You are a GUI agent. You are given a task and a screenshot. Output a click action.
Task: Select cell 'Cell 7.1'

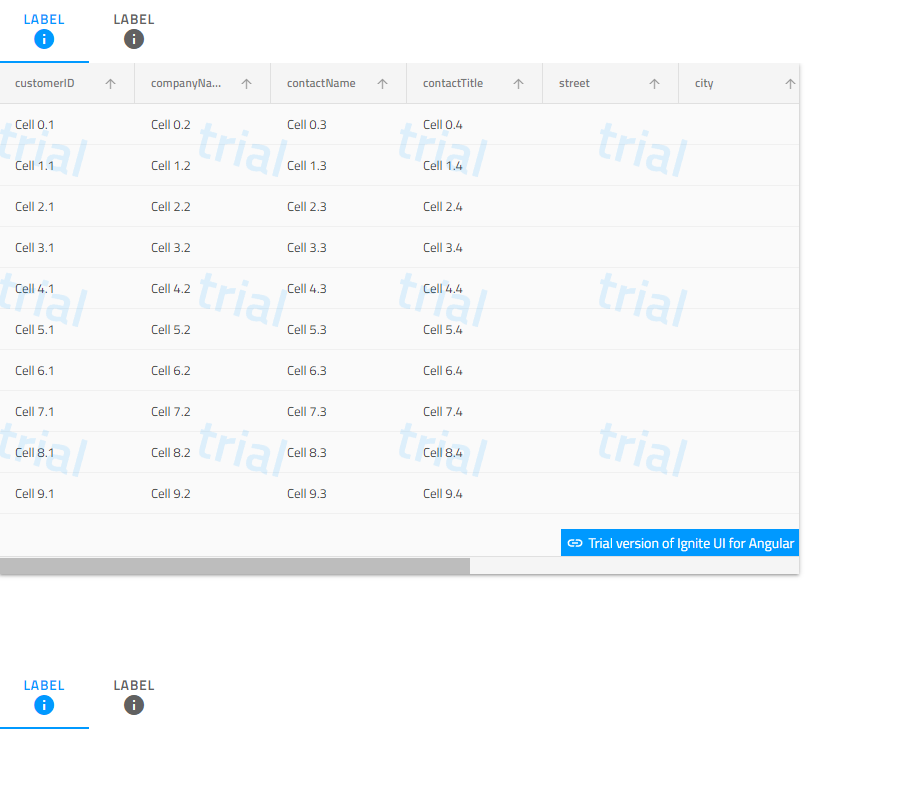[x=67, y=412]
